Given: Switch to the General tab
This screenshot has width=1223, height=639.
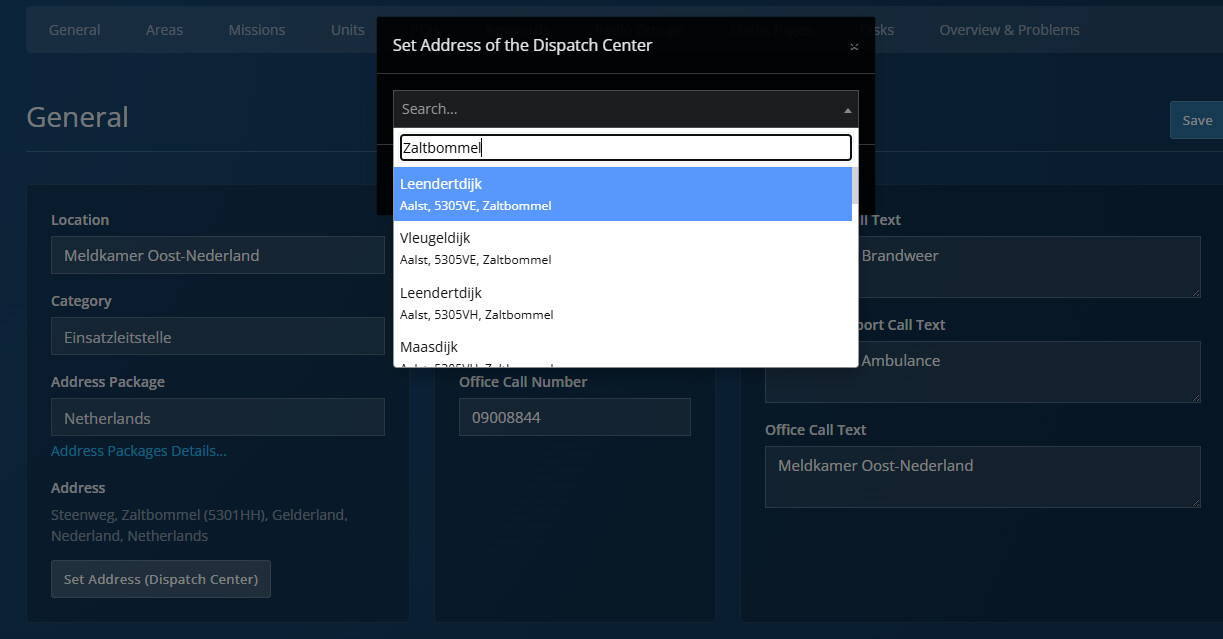Looking at the screenshot, I should pos(75,30).
